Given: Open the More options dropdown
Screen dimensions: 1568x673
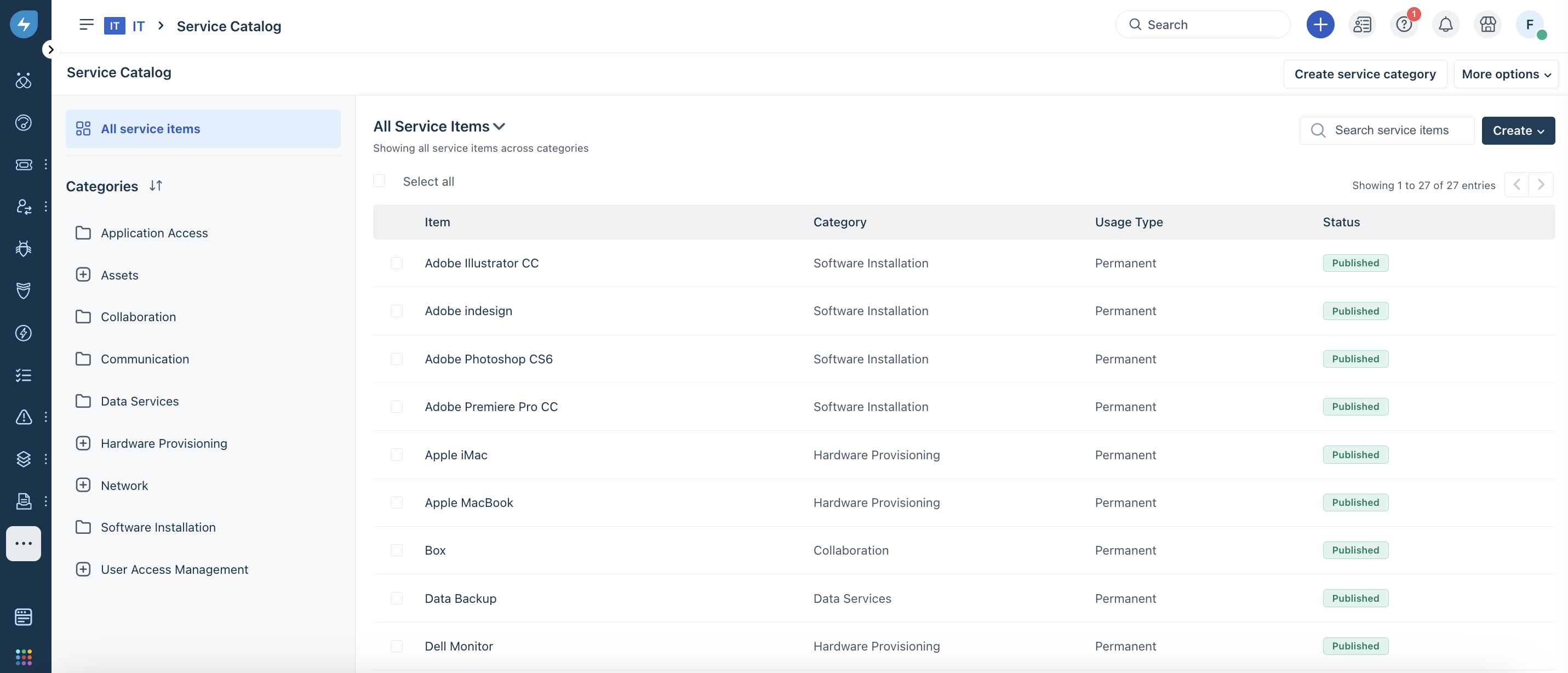Looking at the screenshot, I should [1506, 73].
